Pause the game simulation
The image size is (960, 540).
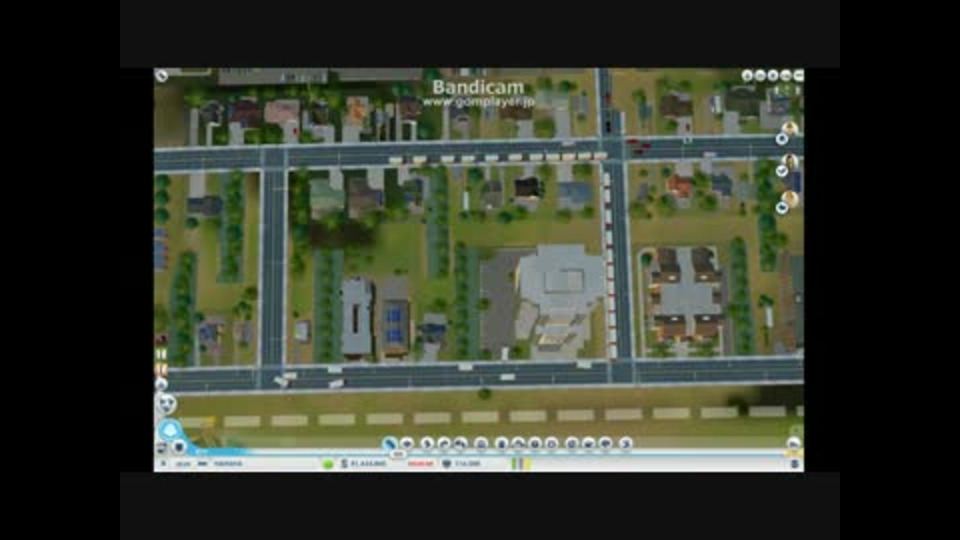pyautogui.click(x=161, y=354)
